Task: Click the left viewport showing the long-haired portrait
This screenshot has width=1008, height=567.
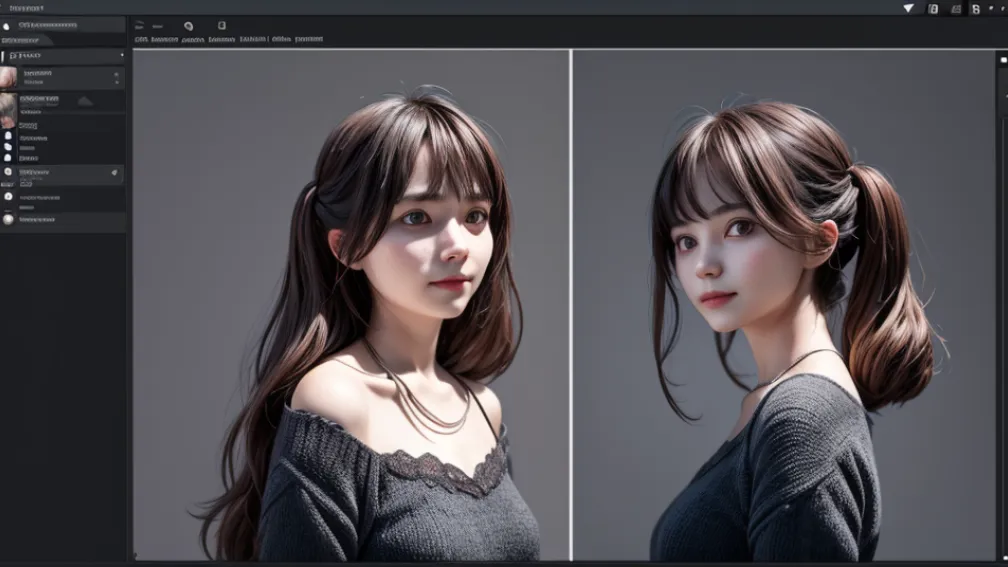Action: (351, 305)
